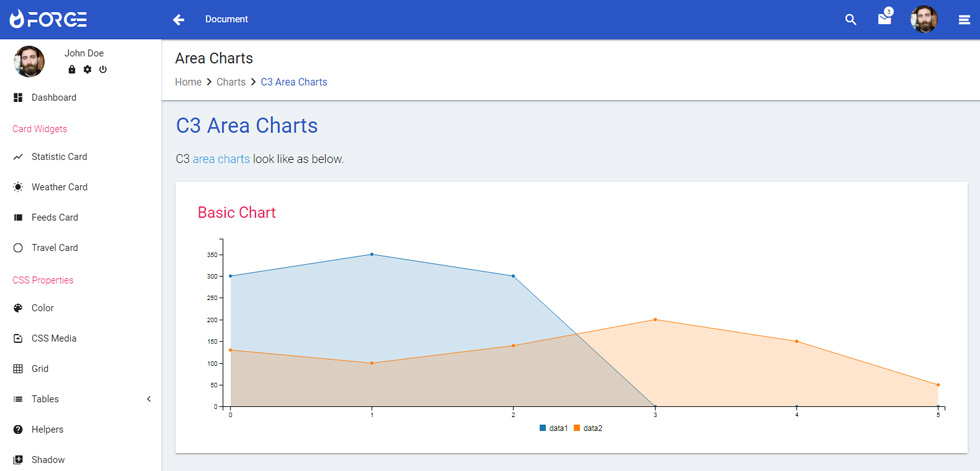This screenshot has width=980, height=471.
Task: Click the Feeds Card icon
Action: click(18, 217)
